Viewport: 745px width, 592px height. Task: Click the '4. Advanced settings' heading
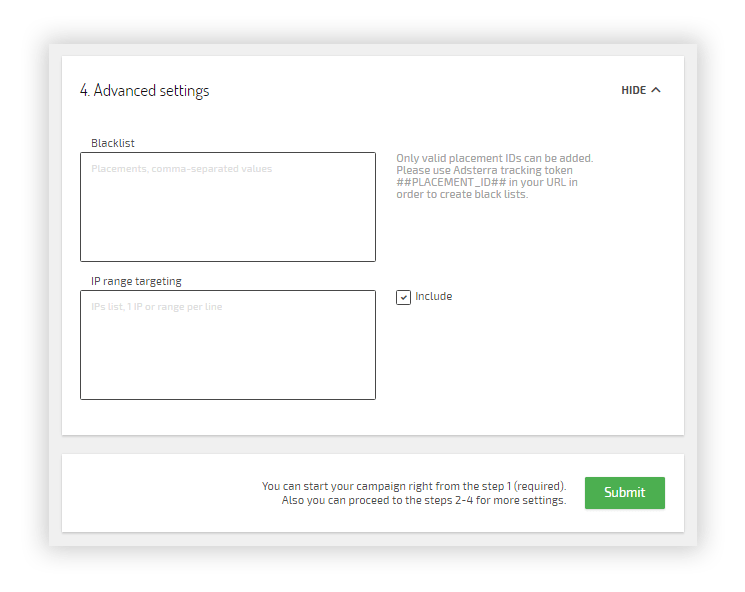coord(145,91)
